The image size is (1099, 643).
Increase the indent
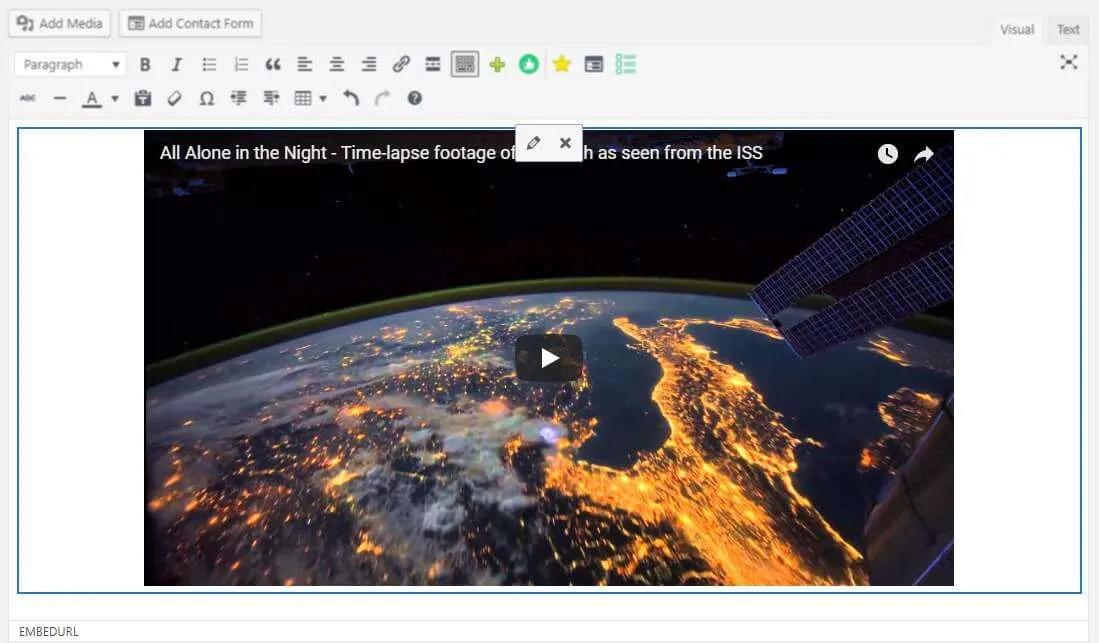pyautogui.click(x=271, y=98)
